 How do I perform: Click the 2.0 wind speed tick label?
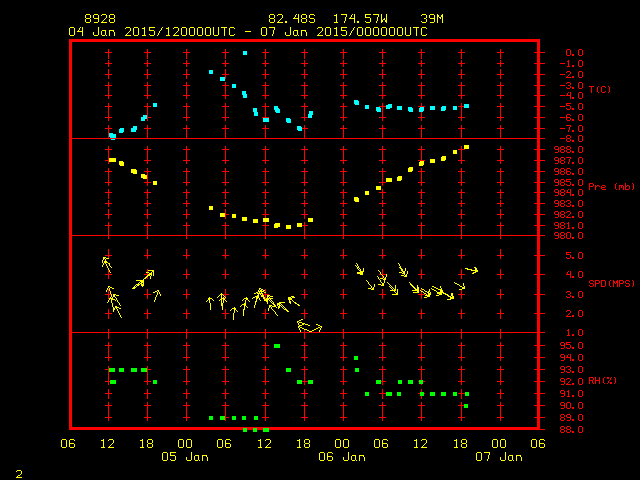(x=574, y=313)
